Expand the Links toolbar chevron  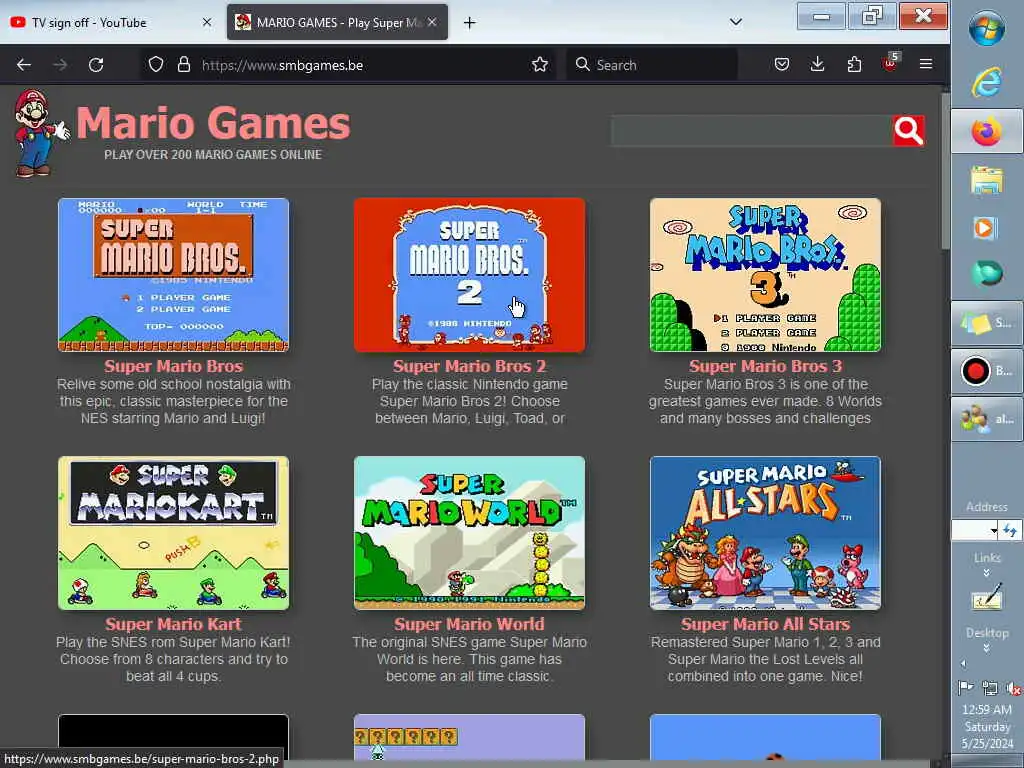tap(987, 573)
